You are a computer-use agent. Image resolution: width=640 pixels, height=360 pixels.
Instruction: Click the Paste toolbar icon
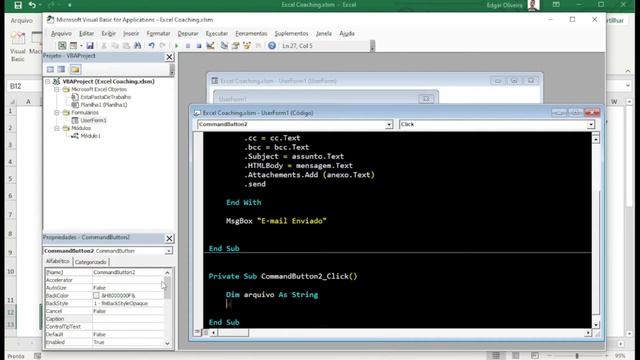coord(126,46)
